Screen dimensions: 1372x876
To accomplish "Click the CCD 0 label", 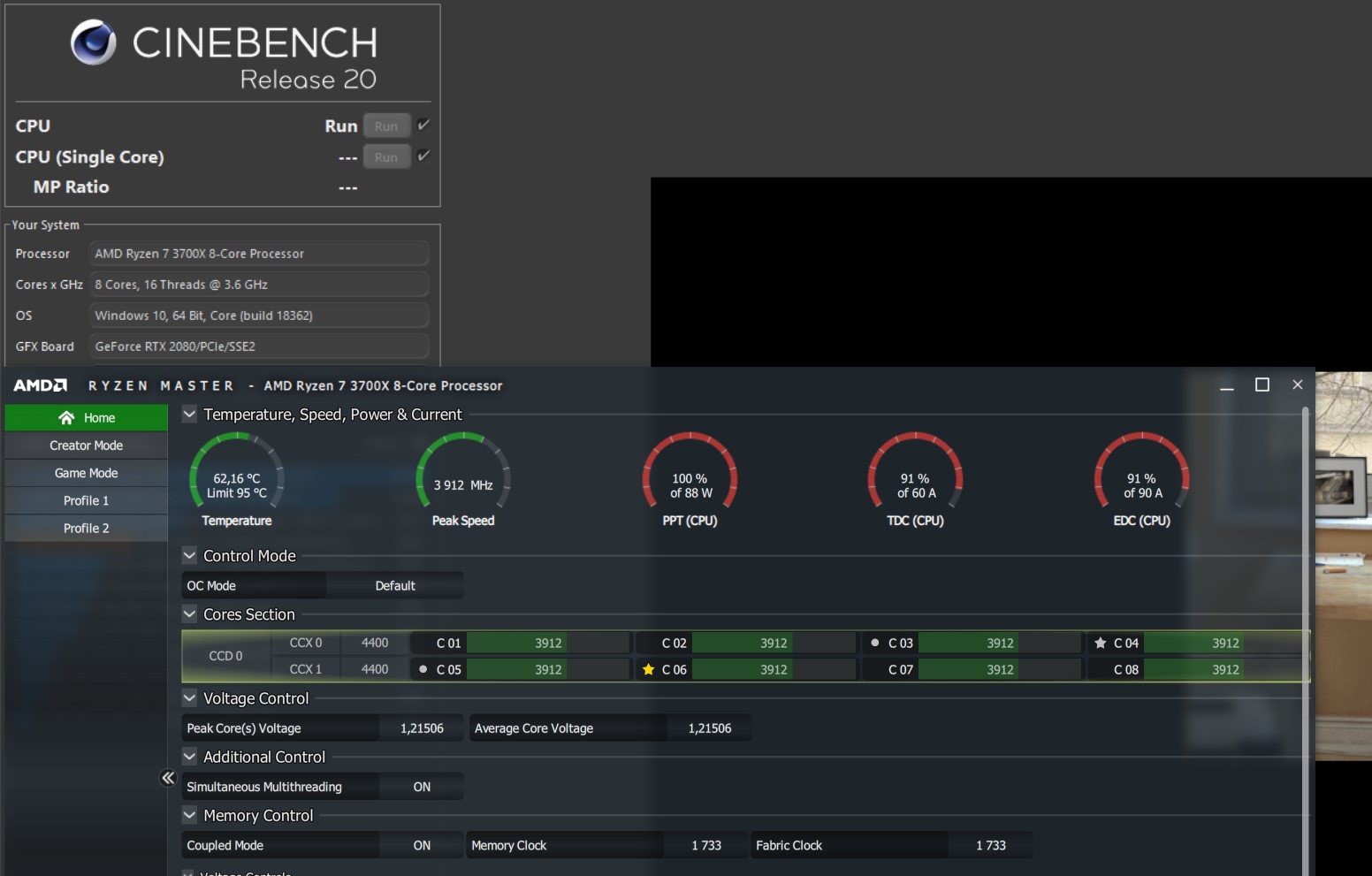I will coord(225,656).
